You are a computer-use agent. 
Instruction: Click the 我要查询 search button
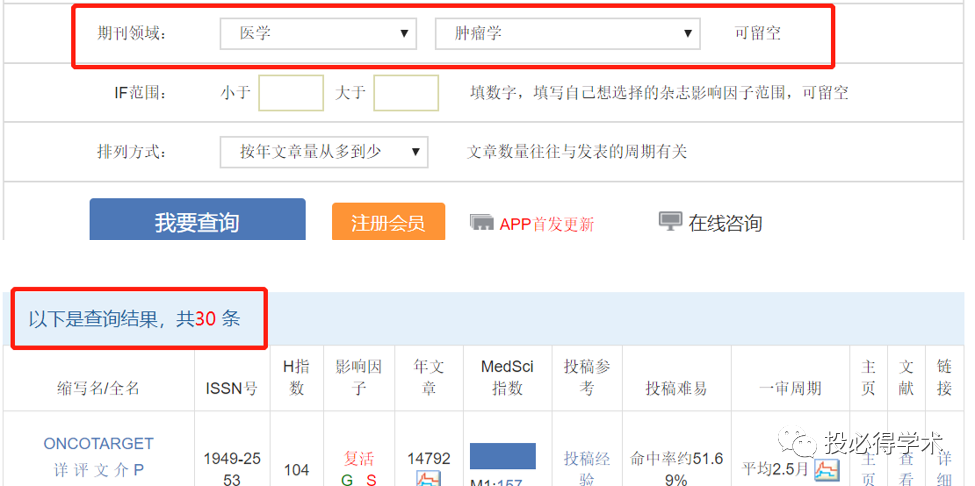pyautogui.click(x=197, y=220)
